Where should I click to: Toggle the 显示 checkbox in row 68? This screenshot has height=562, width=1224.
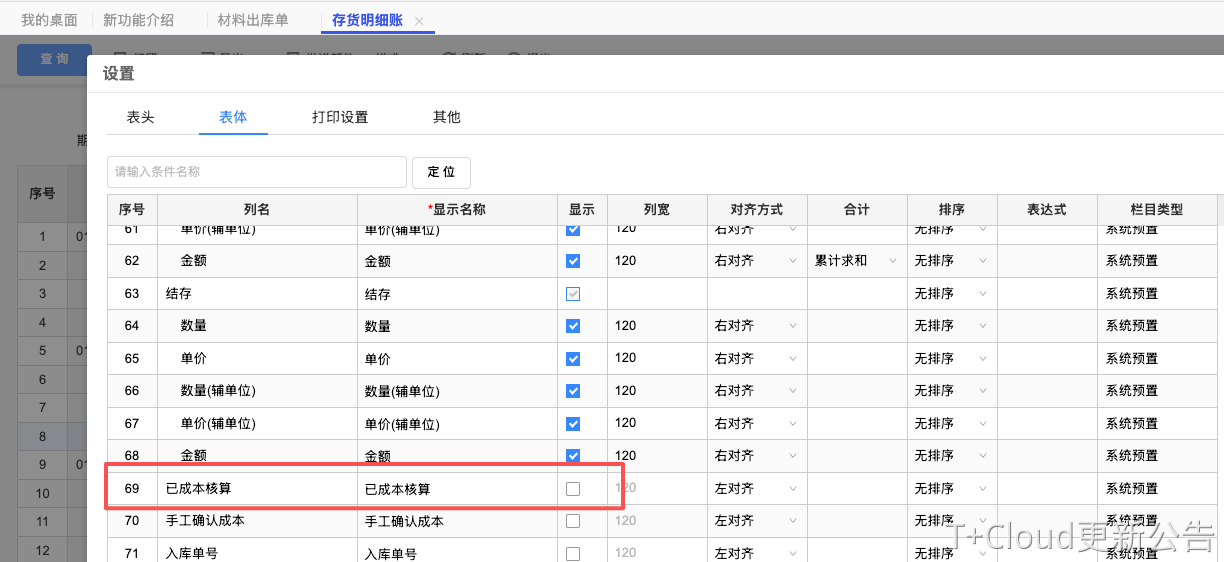pos(573,456)
